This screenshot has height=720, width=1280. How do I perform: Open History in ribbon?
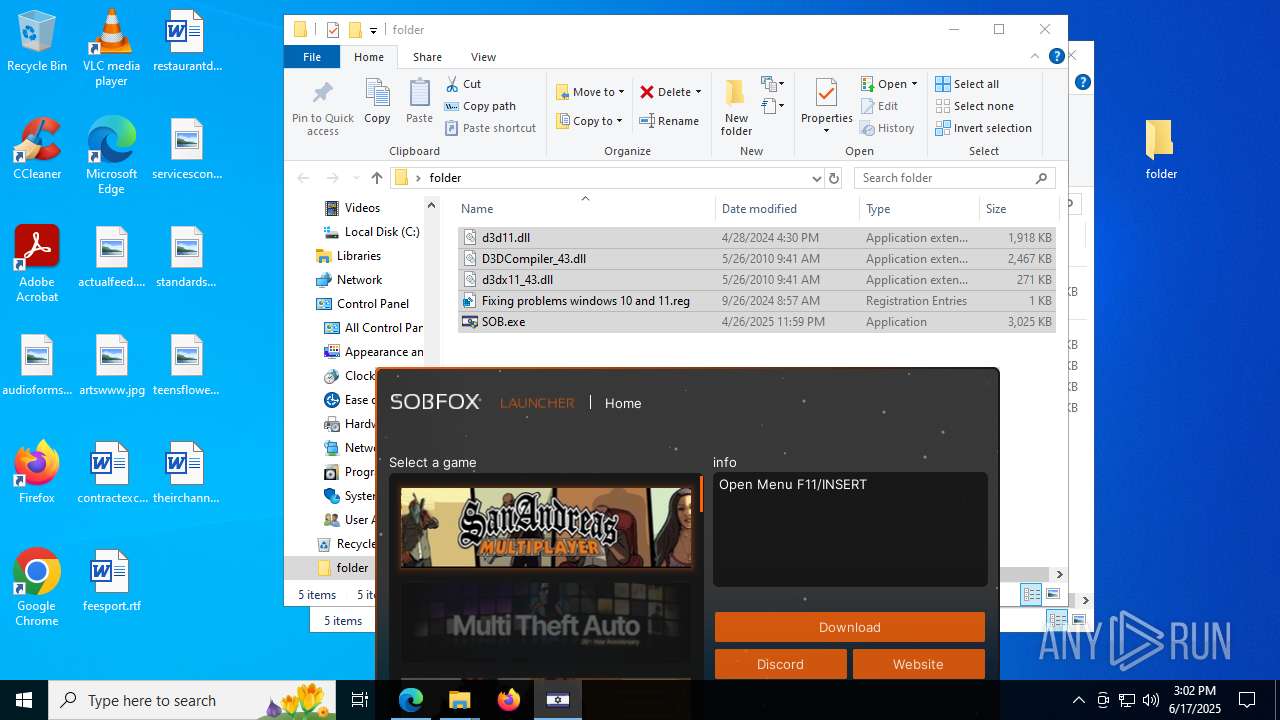click(887, 128)
